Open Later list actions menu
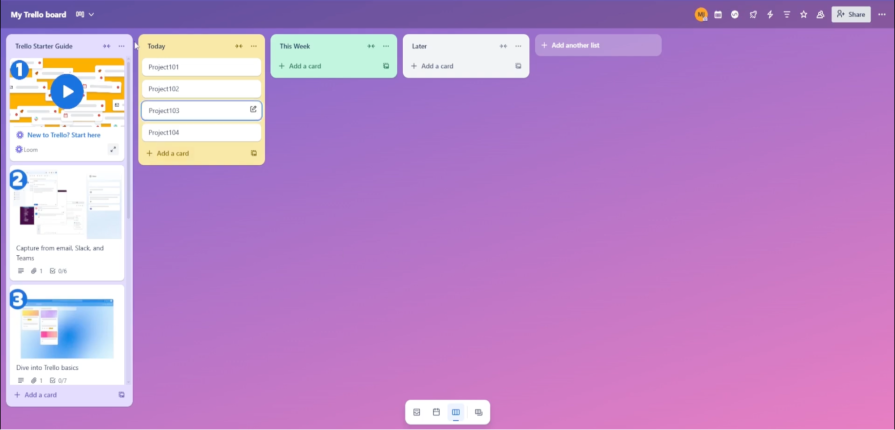The width and height of the screenshot is (895, 430). pyautogui.click(x=518, y=46)
